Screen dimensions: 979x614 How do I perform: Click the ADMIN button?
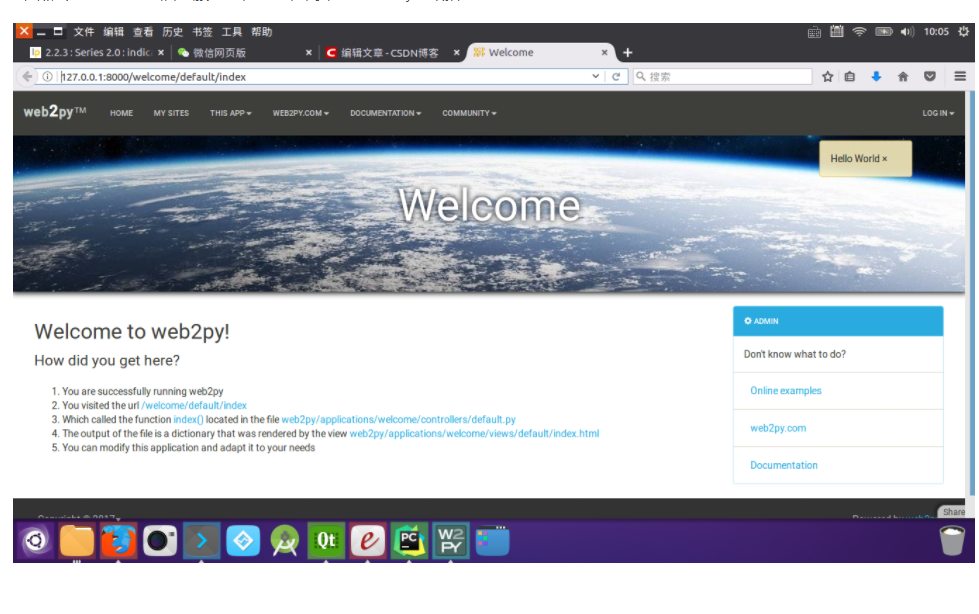[x=838, y=321]
